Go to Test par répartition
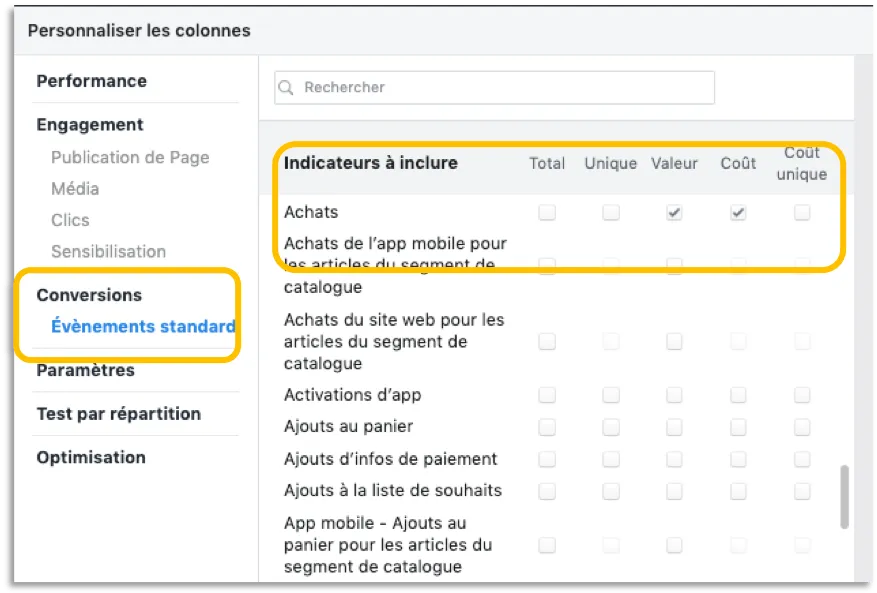Viewport: 877px width, 593px height. [119, 414]
